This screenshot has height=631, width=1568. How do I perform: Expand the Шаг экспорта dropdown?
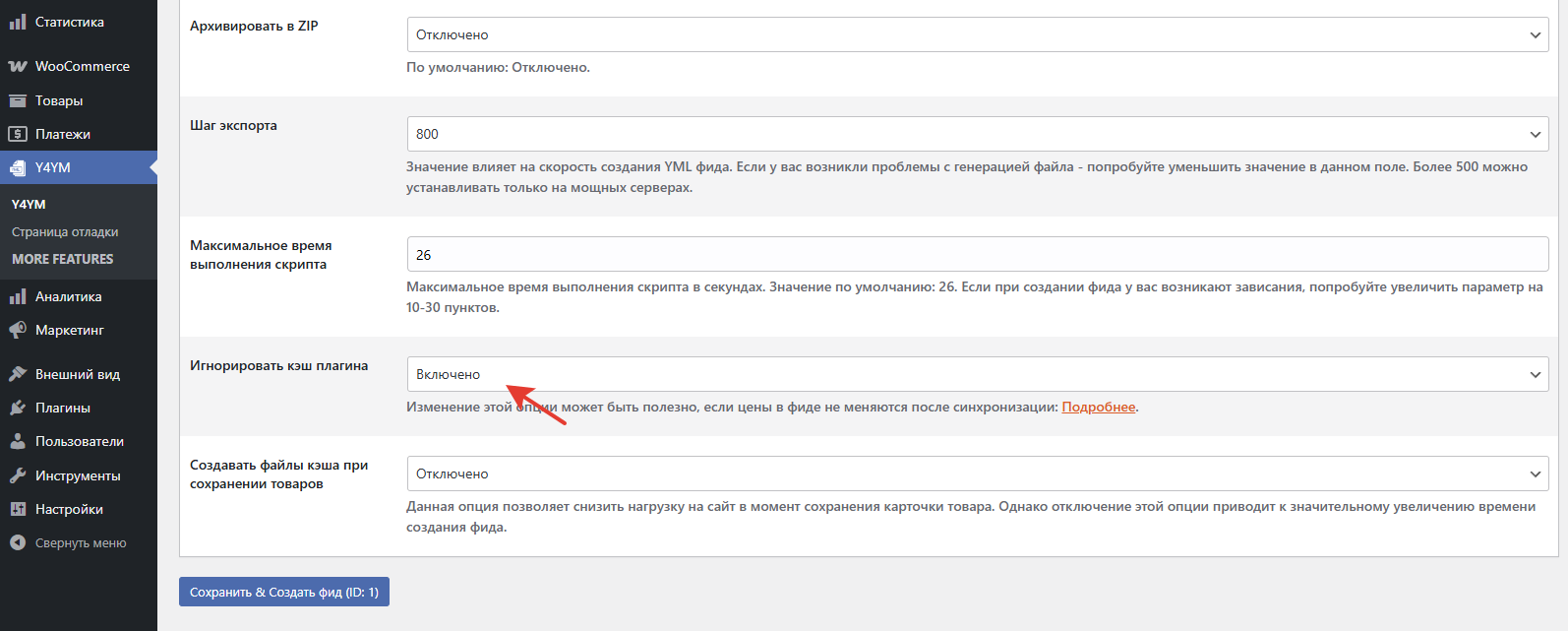[977, 134]
